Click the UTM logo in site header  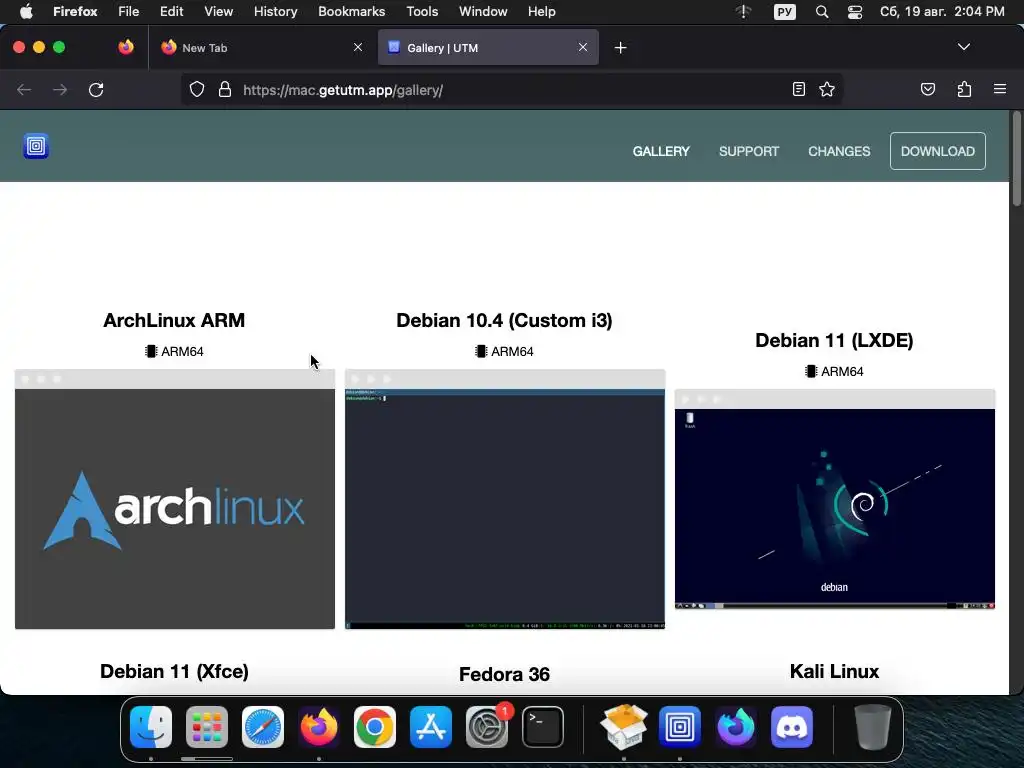[36, 146]
